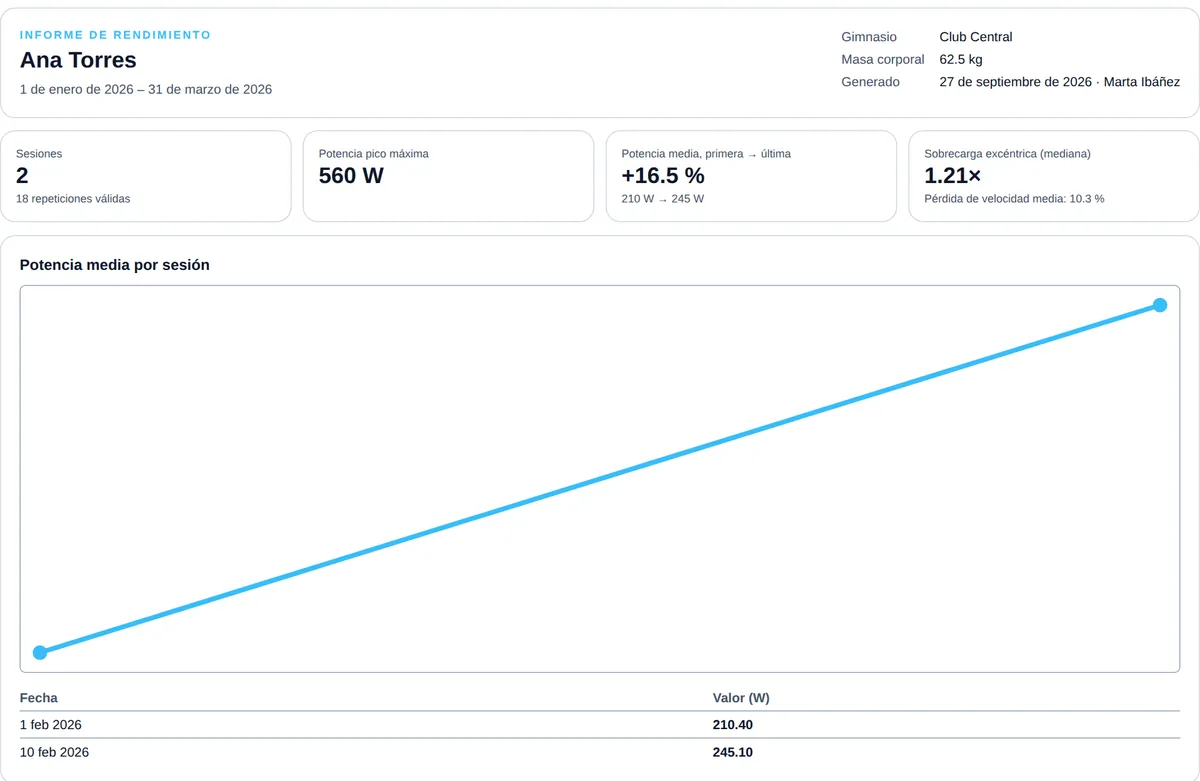Click the "Generado" label
The image size is (1200, 781).
870,82
